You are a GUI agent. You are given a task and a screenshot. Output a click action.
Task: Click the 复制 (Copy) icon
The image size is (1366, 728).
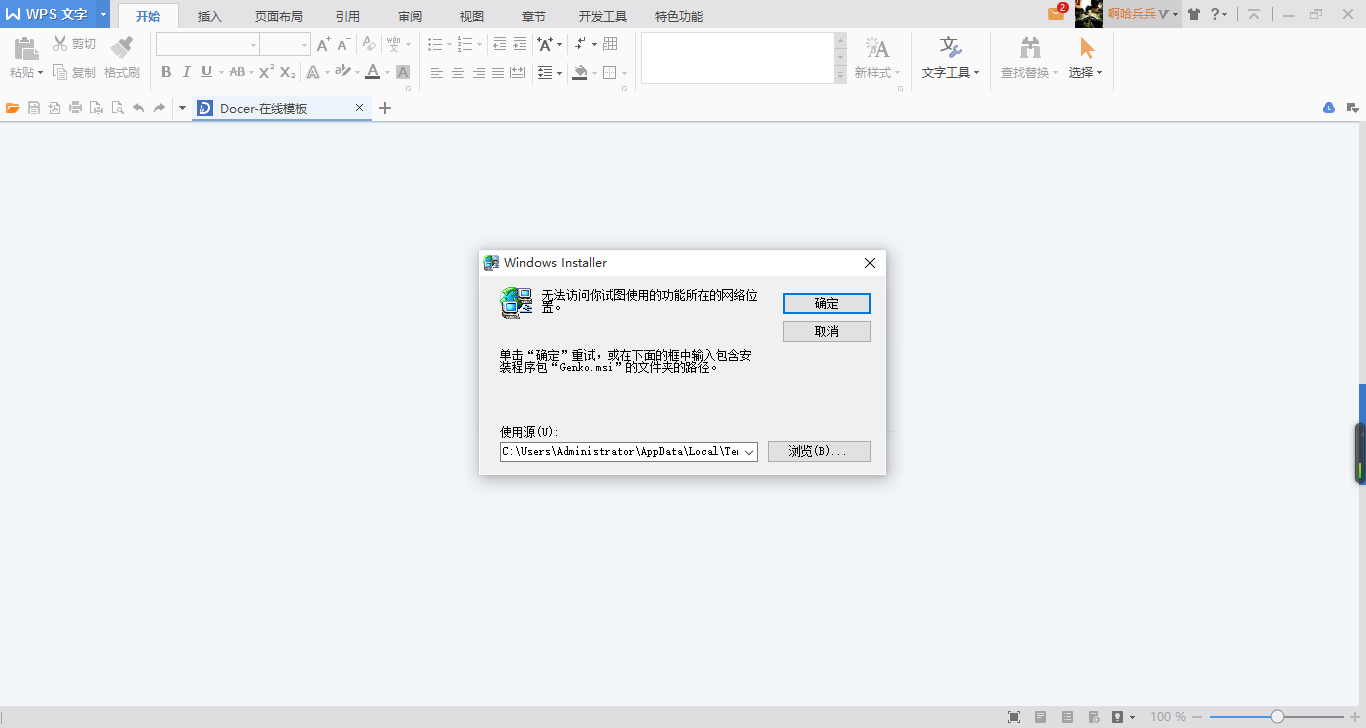click(74, 71)
